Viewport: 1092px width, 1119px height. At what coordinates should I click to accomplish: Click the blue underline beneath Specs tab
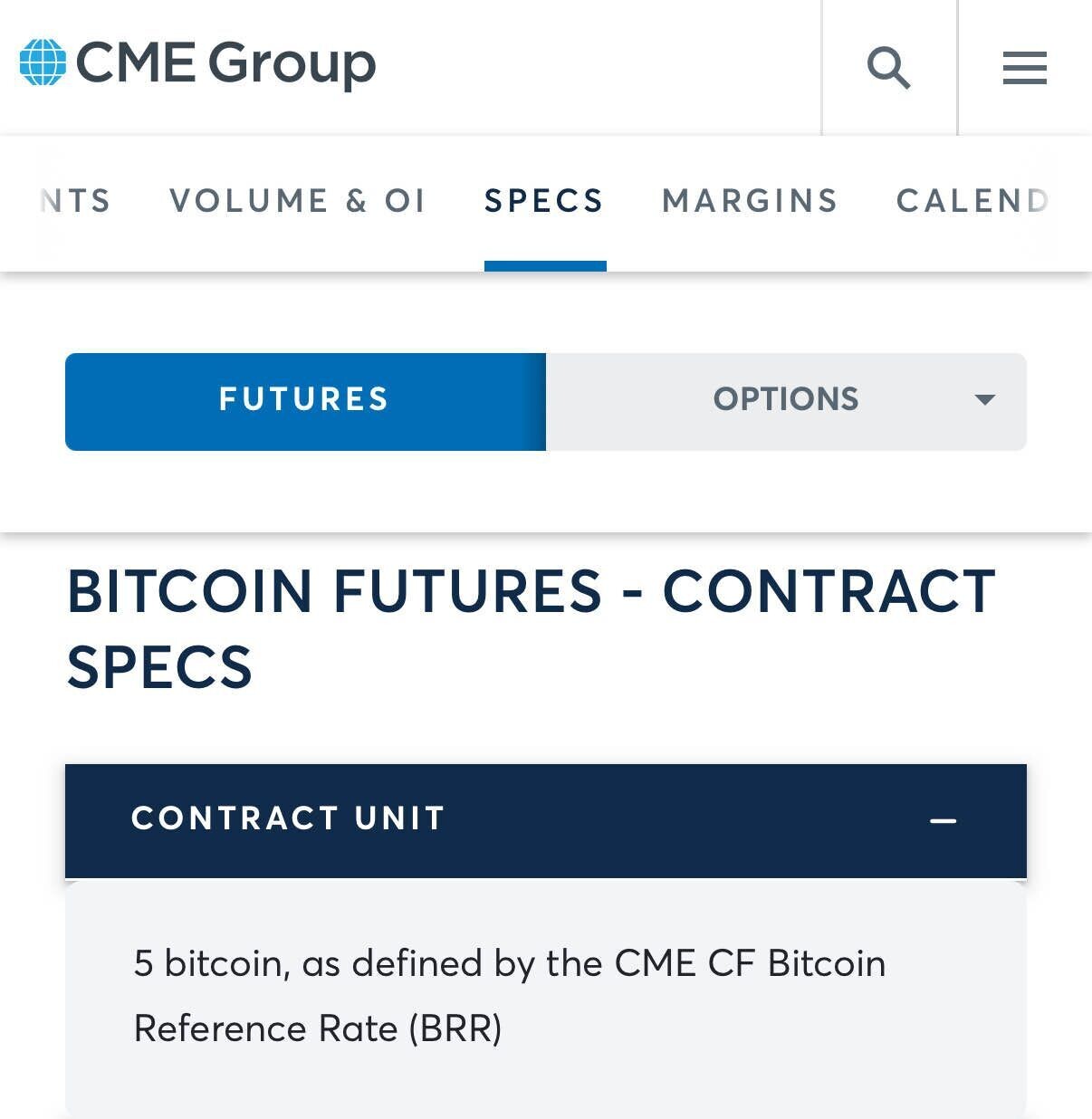(545, 266)
